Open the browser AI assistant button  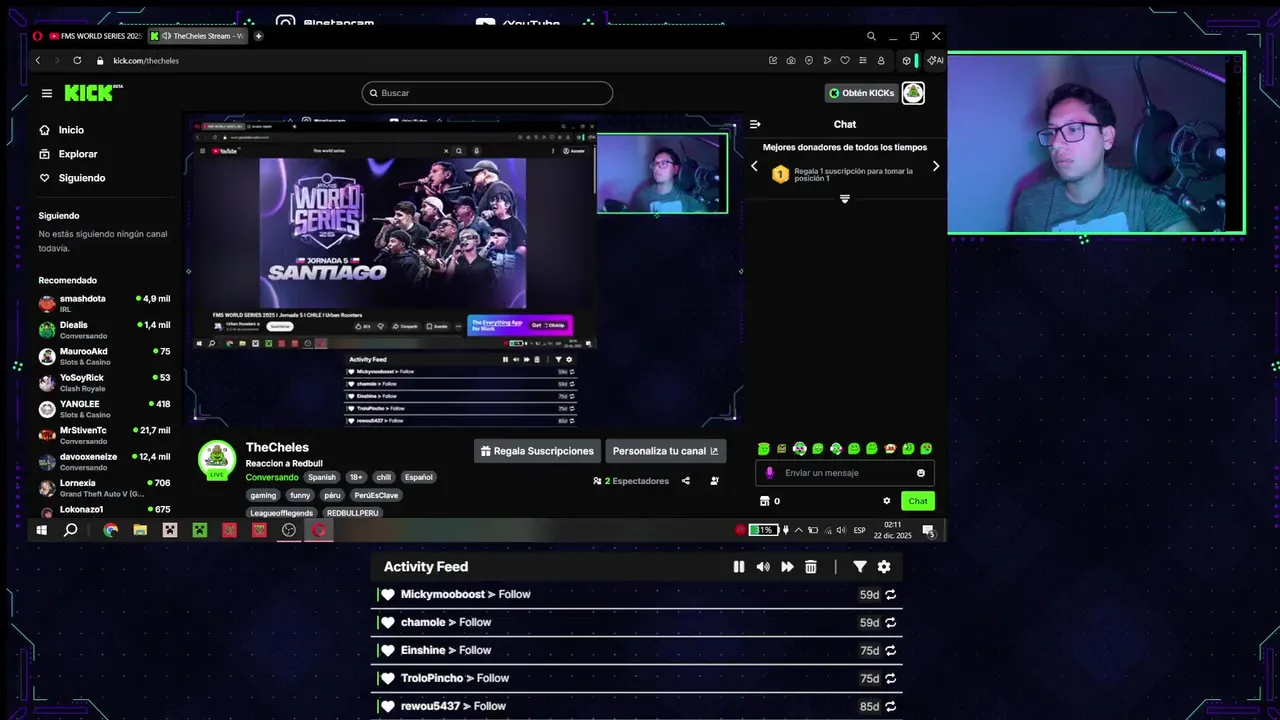click(x=934, y=61)
